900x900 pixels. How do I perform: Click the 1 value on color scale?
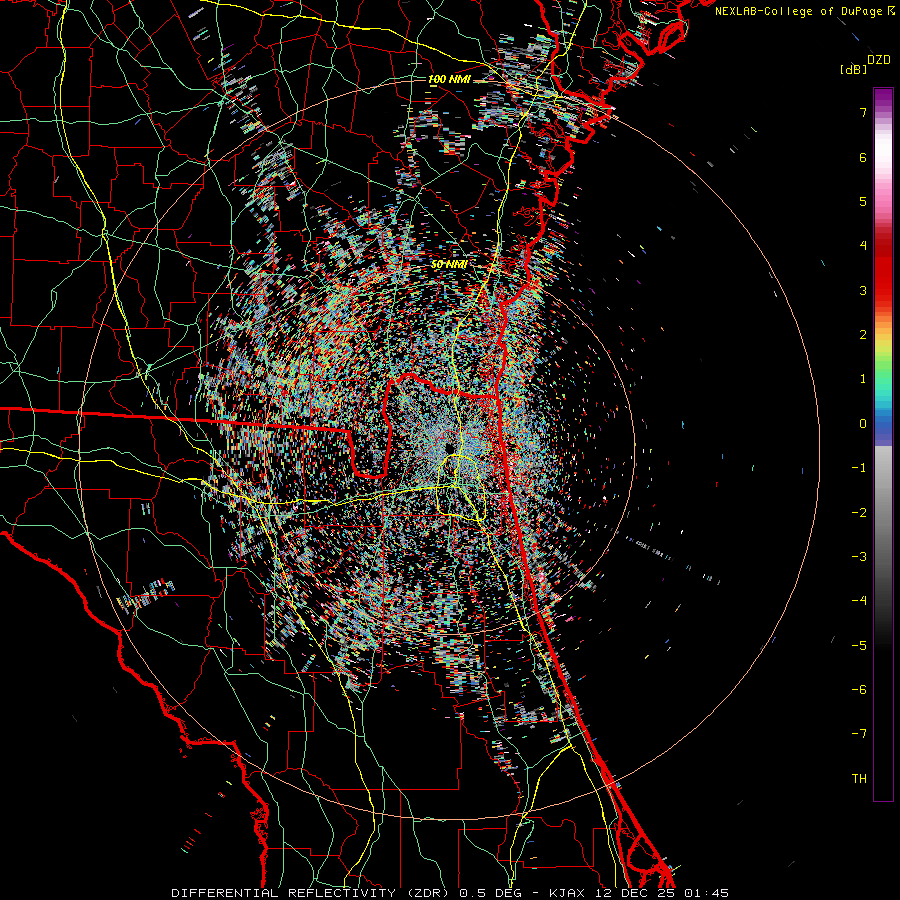[x=863, y=379]
